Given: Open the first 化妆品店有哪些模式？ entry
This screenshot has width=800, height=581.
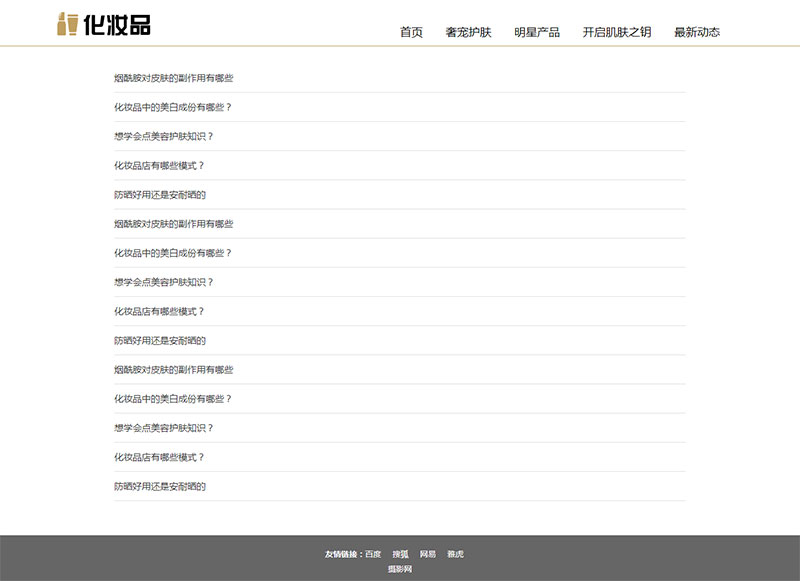Looking at the screenshot, I should [159, 165].
